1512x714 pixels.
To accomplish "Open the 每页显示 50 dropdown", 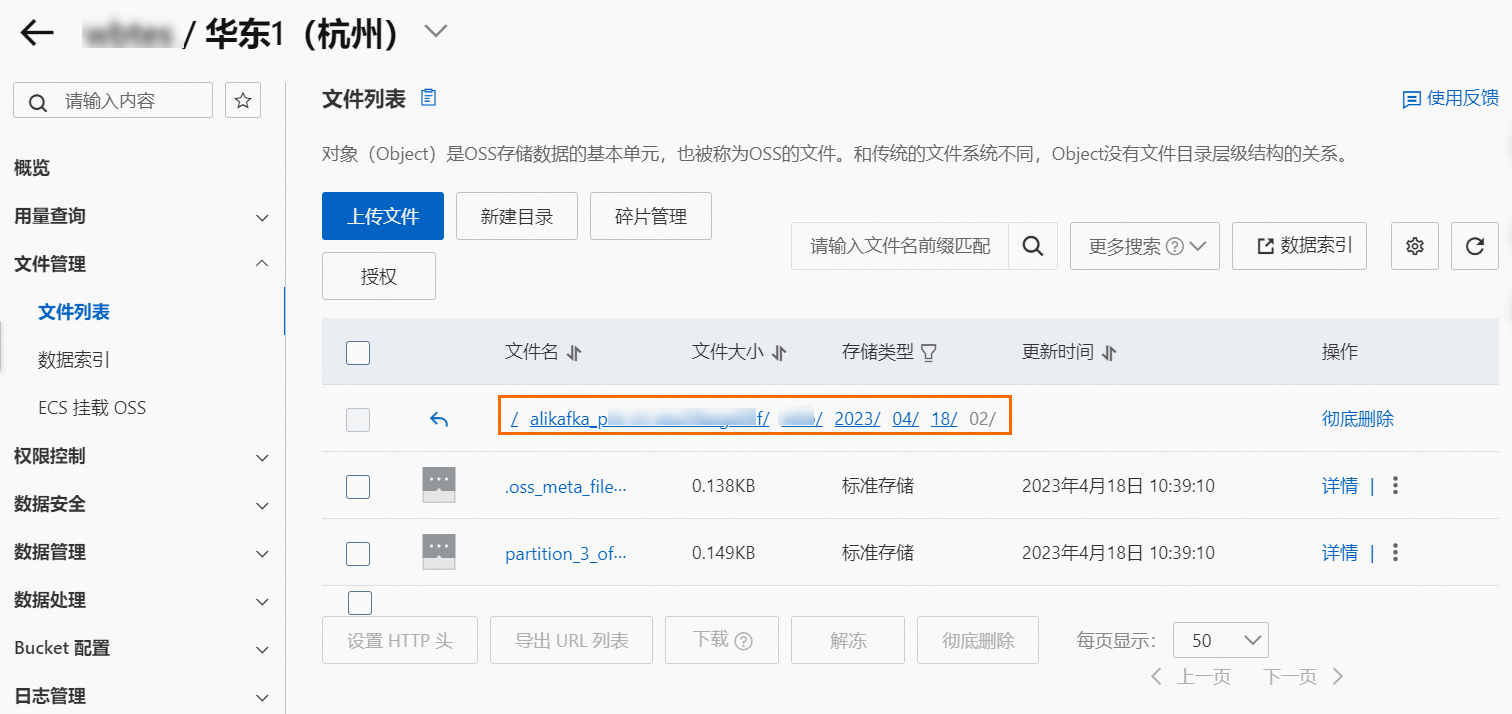I will coord(1220,640).
